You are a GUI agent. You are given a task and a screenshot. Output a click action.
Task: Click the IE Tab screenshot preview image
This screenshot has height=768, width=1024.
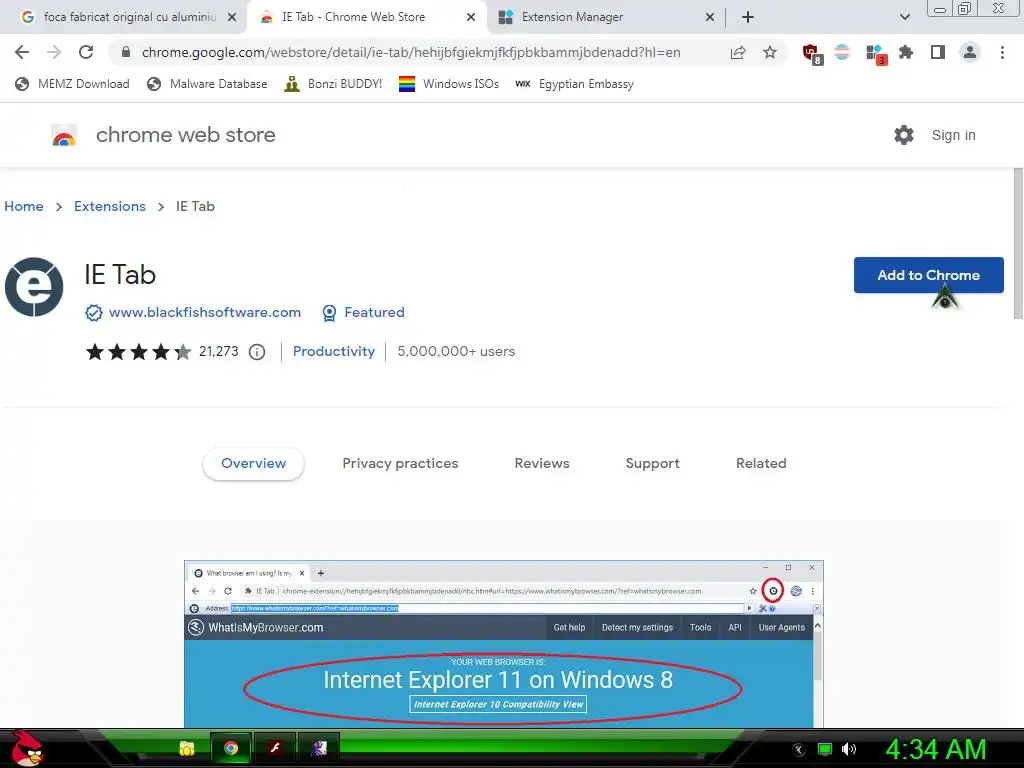pyautogui.click(x=504, y=644)
